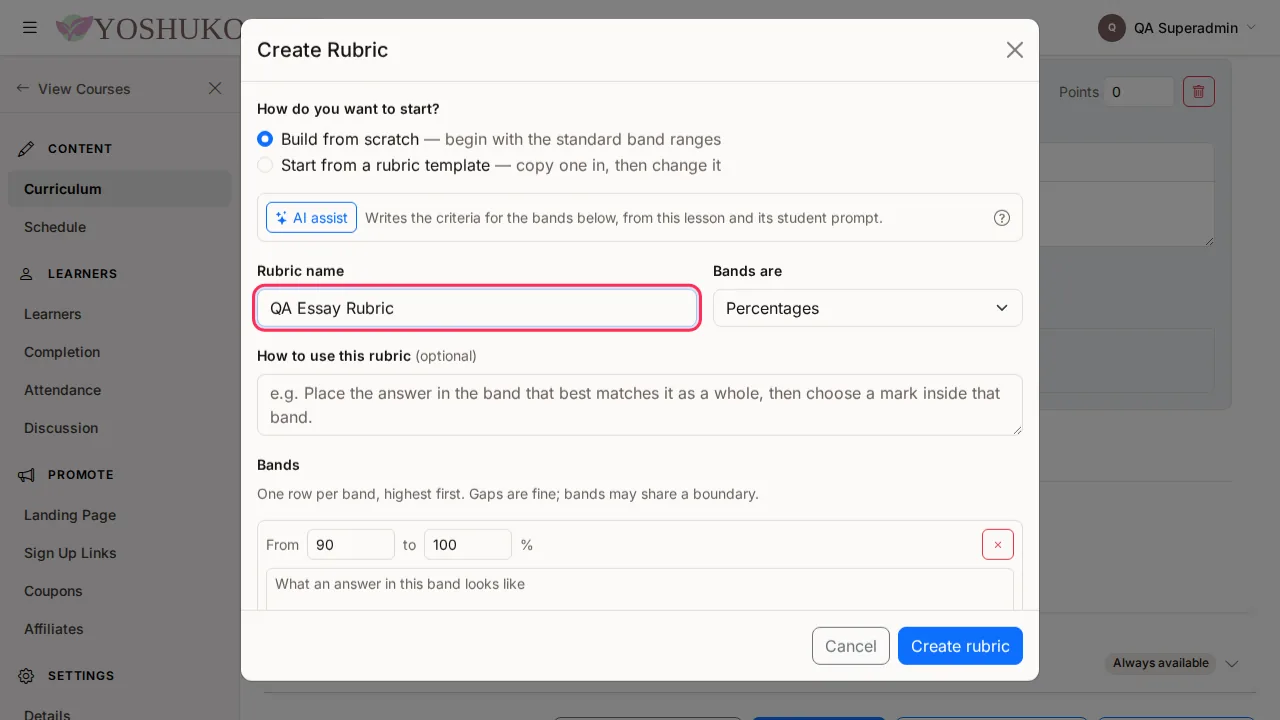Click the Always available badge
Viewport: 1280px width, 720px height.
pos(1161,663)
